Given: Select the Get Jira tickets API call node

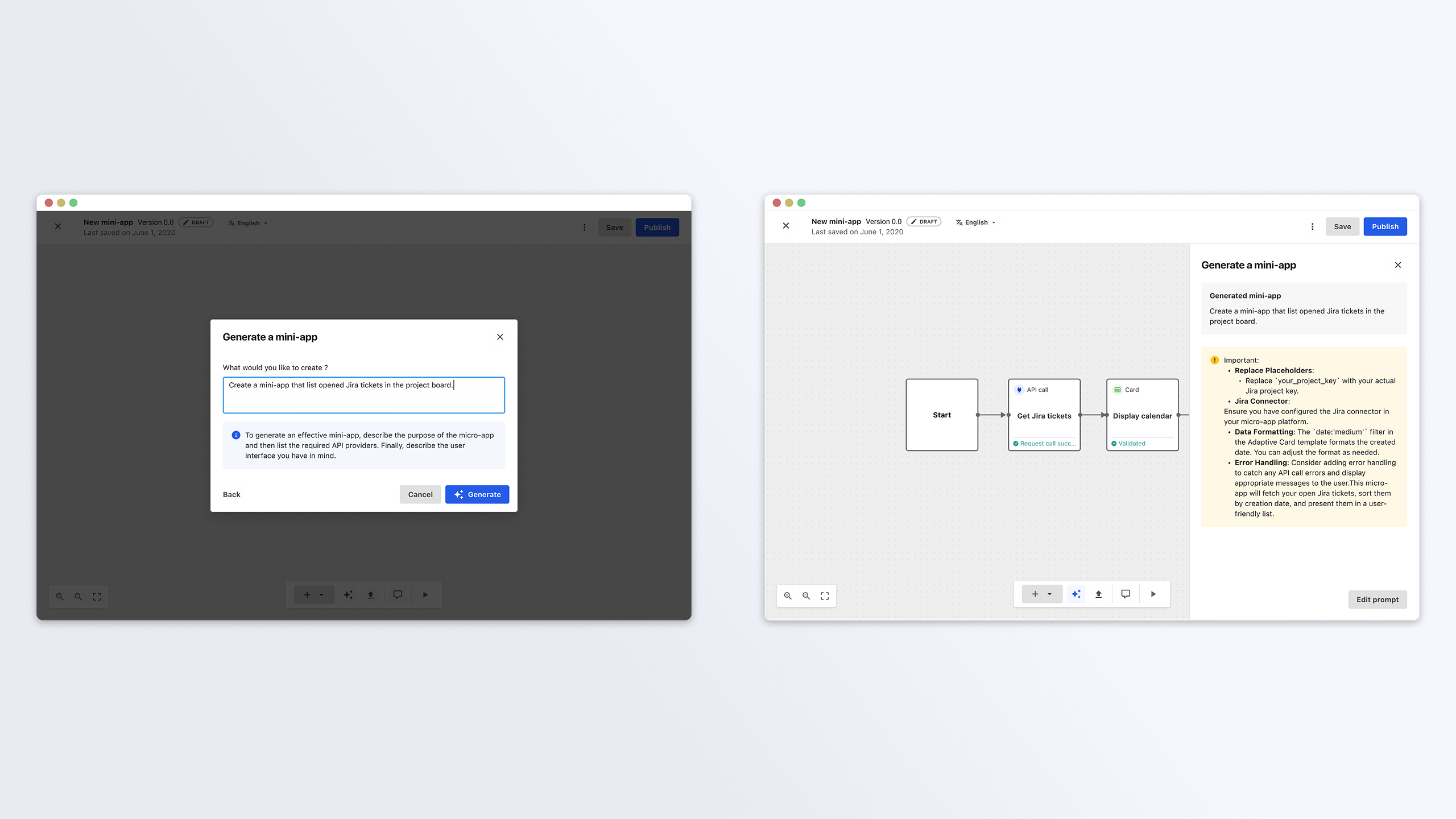Looking at the screenshot, I should (1044, 415).
